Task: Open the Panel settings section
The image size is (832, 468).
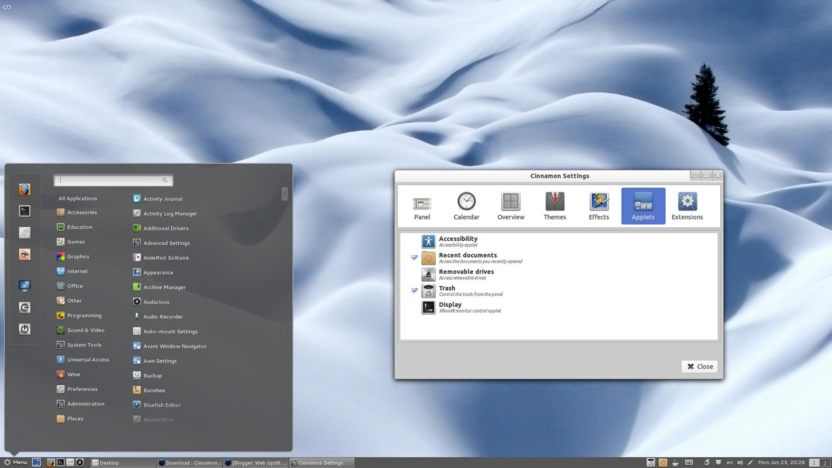Action: coord(422,206)
